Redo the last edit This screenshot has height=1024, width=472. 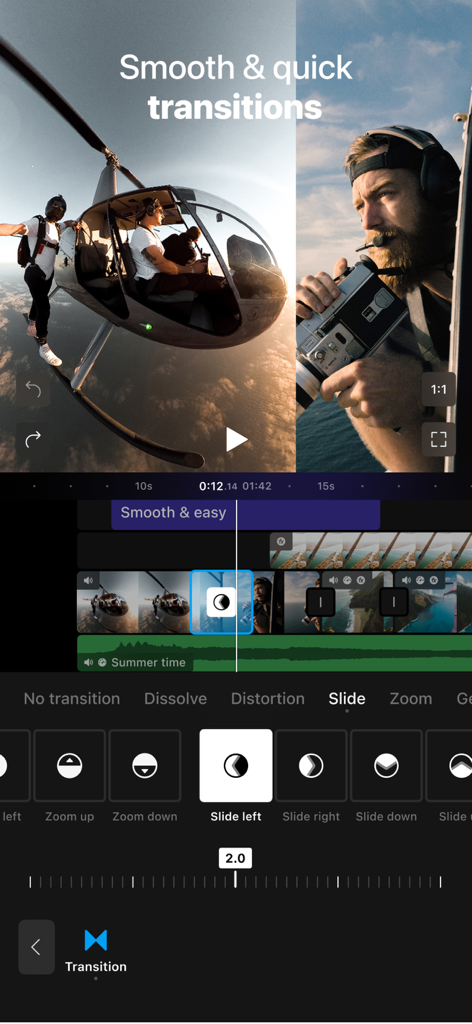[33, 439]
